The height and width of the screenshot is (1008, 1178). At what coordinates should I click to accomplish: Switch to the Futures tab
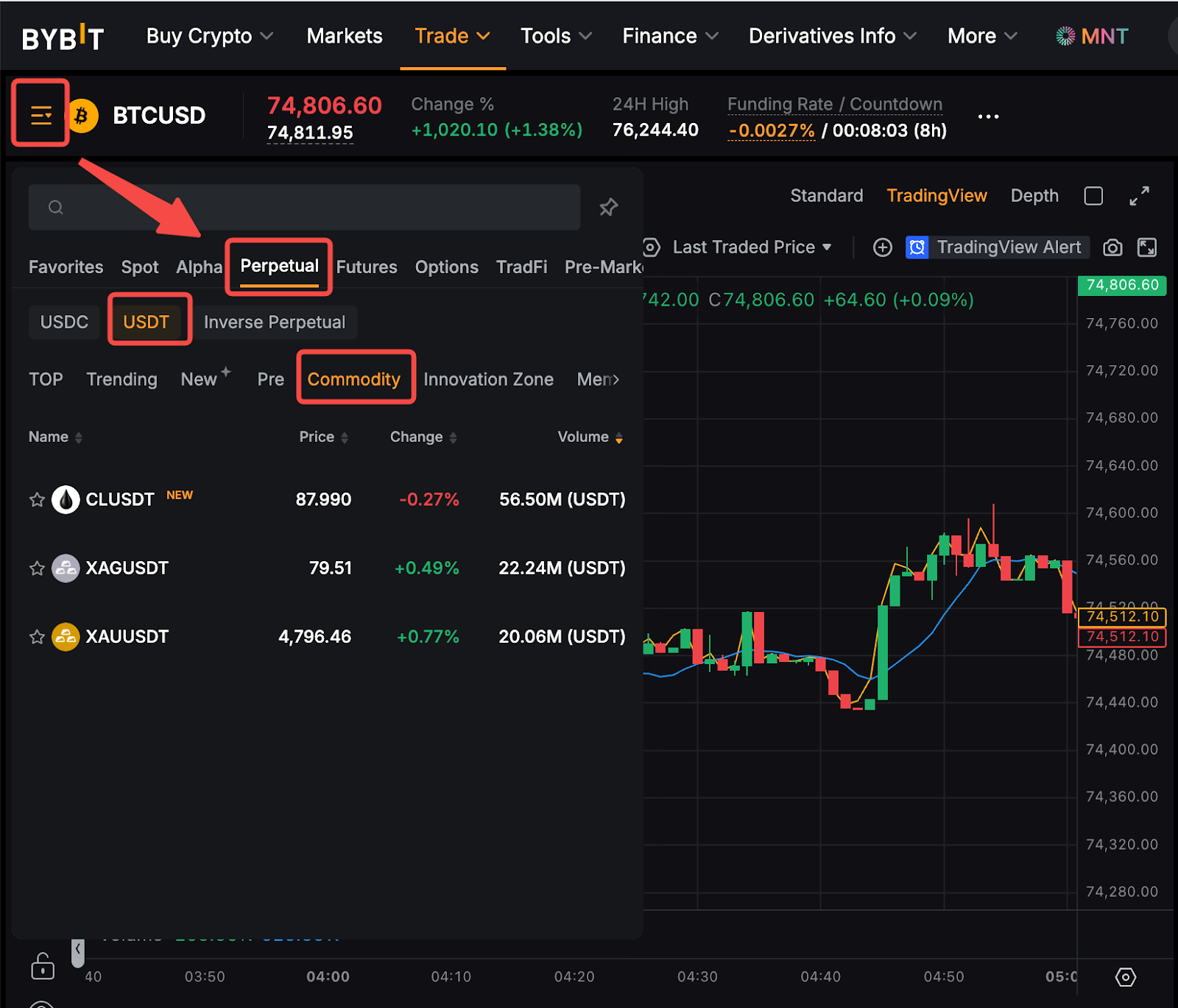pos(367,267)
